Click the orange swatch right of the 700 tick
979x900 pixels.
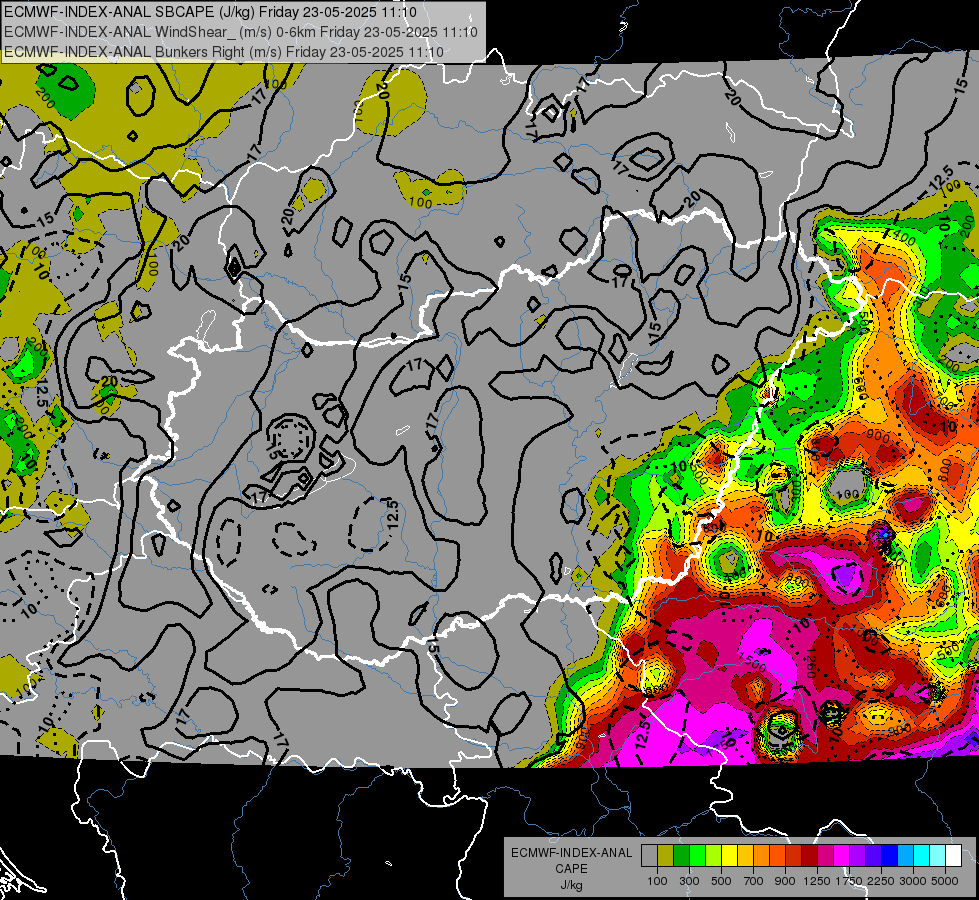[761, 856]
